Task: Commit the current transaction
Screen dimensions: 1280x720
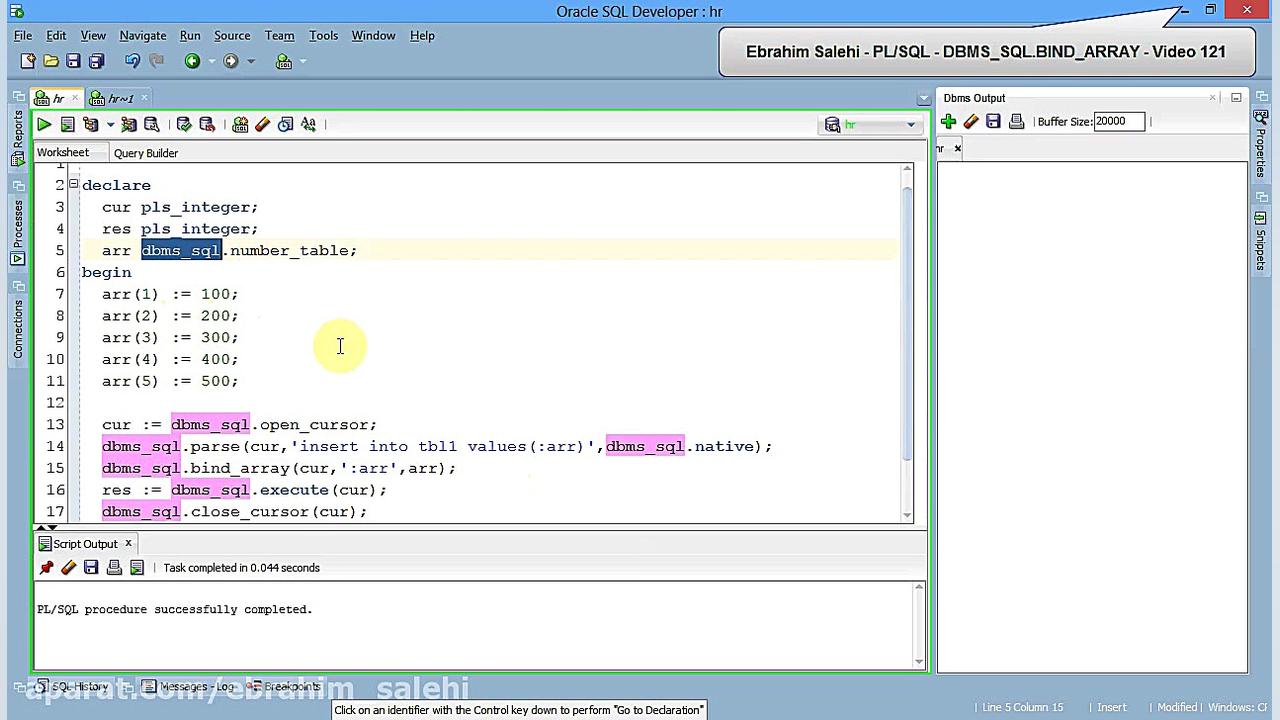Action: tap(183, 124)
